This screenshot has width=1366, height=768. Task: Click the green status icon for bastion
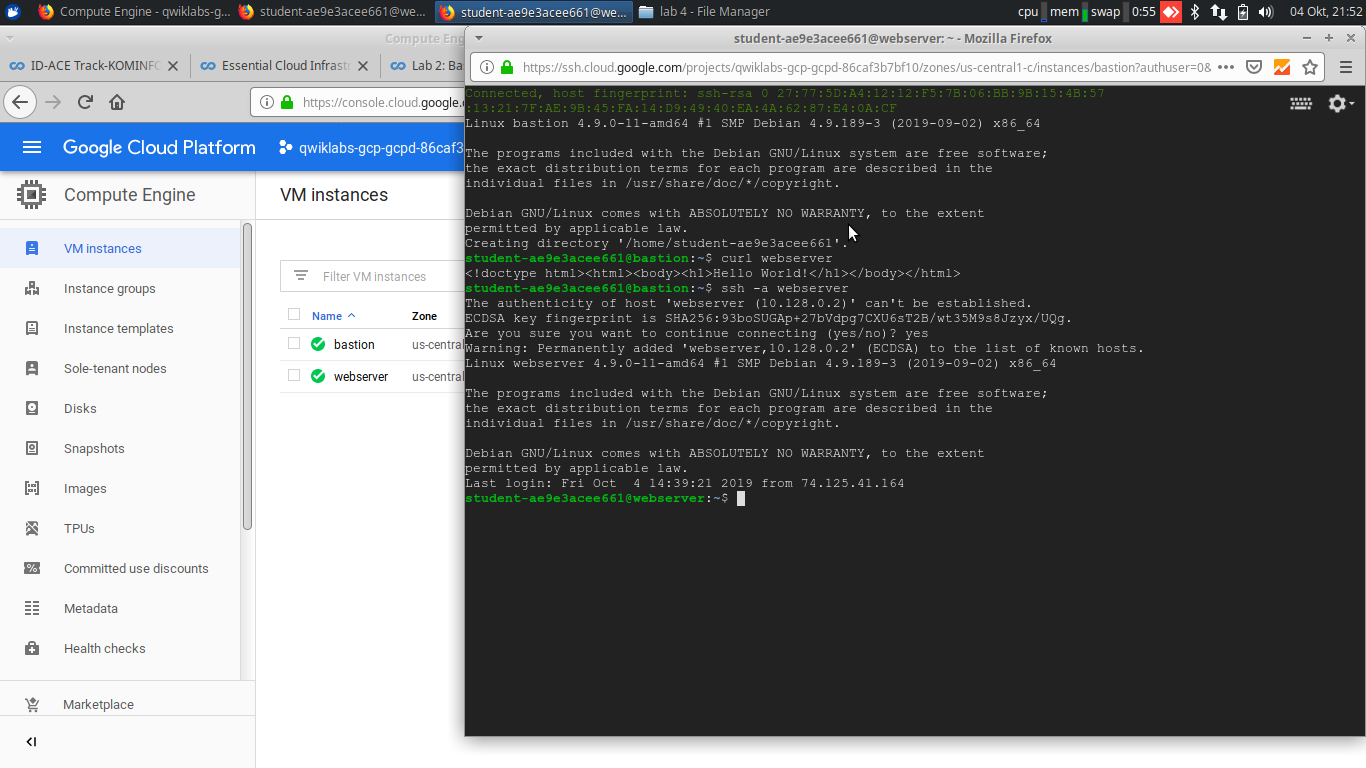tap(318, 344)
